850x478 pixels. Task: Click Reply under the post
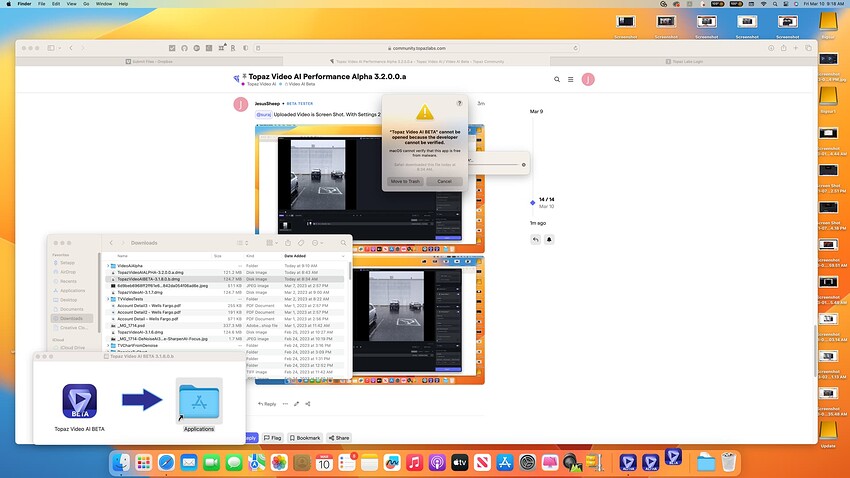(x=267, y=404)
